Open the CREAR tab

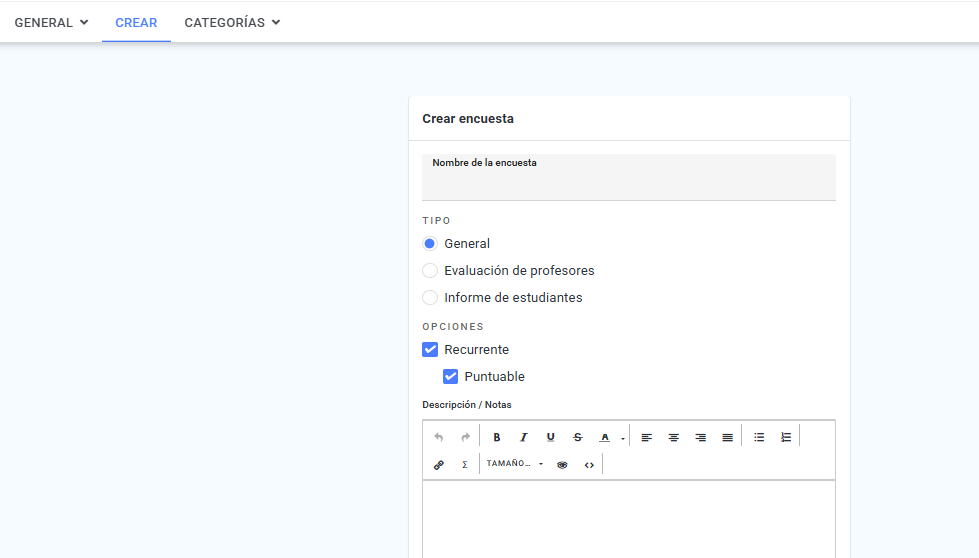click(x=136, y=22)
